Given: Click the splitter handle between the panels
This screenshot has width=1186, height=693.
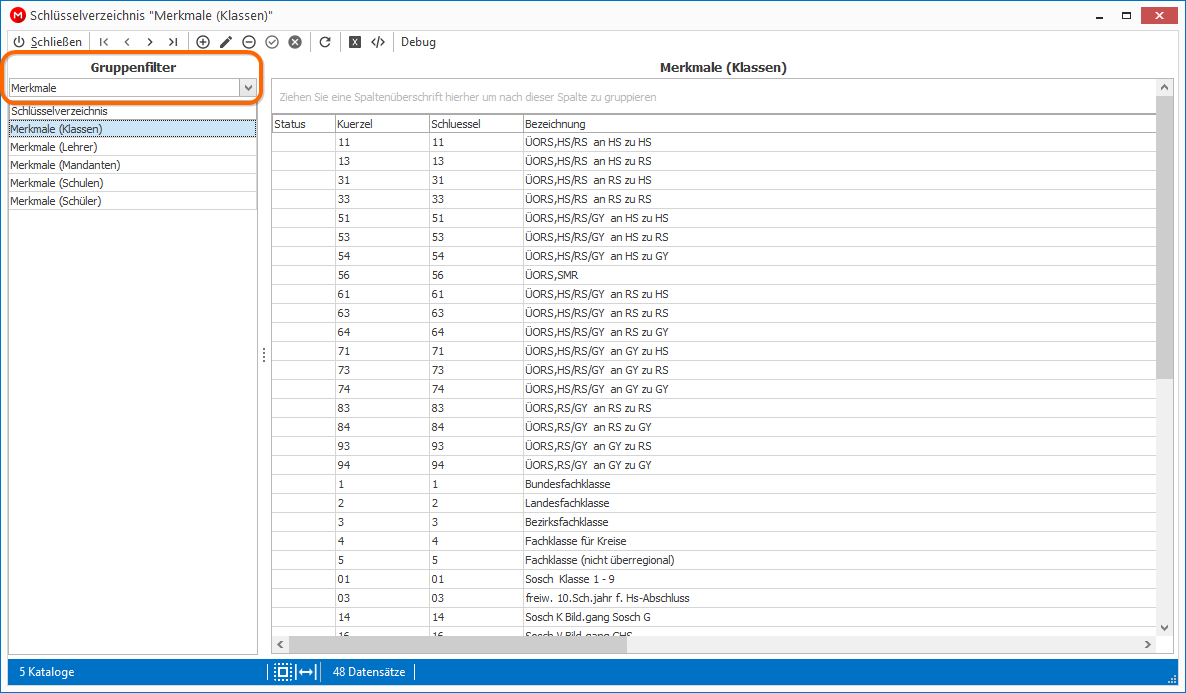Looking at the screenshot, I should click(264, 355).
